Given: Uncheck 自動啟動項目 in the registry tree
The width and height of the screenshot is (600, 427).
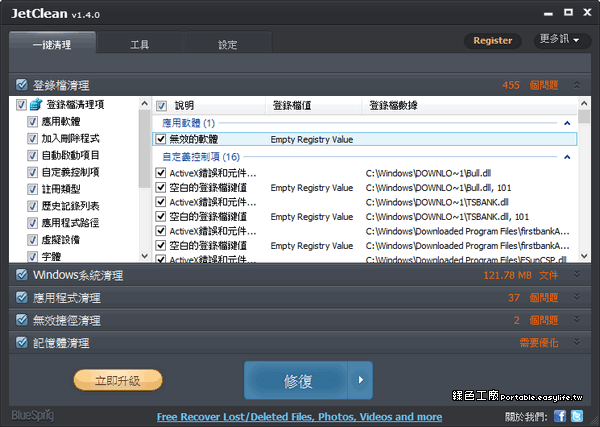Looking at the screenshot, I should (33, 155).
